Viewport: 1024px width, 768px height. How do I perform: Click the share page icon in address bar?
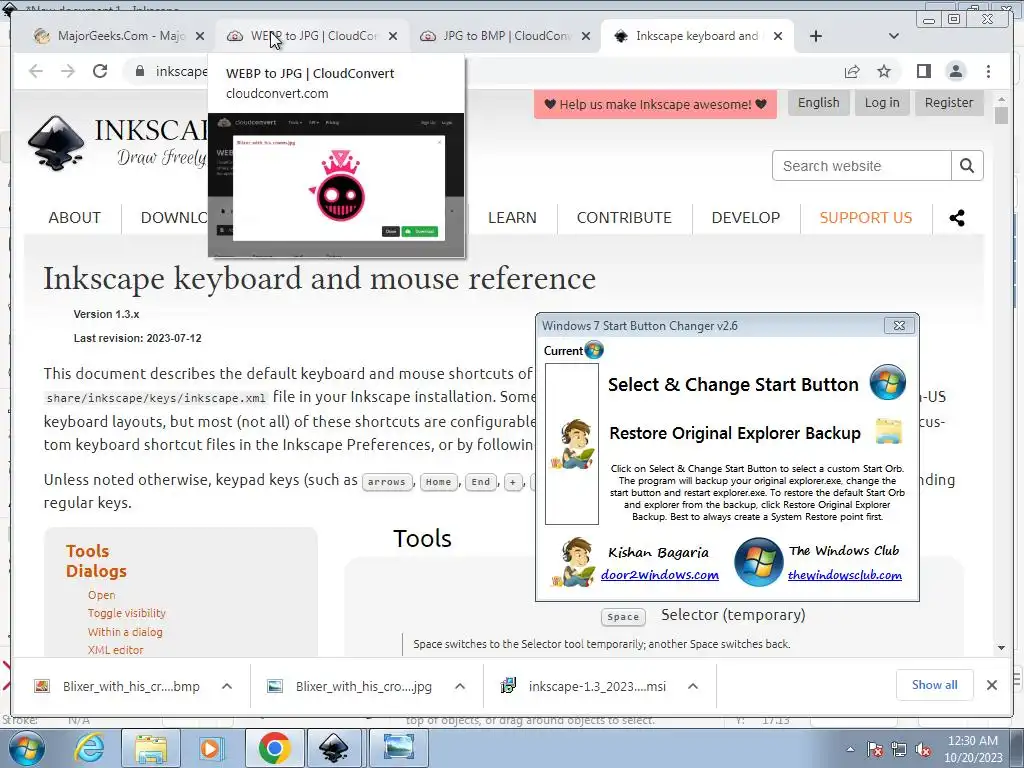(x=852, y=71)
